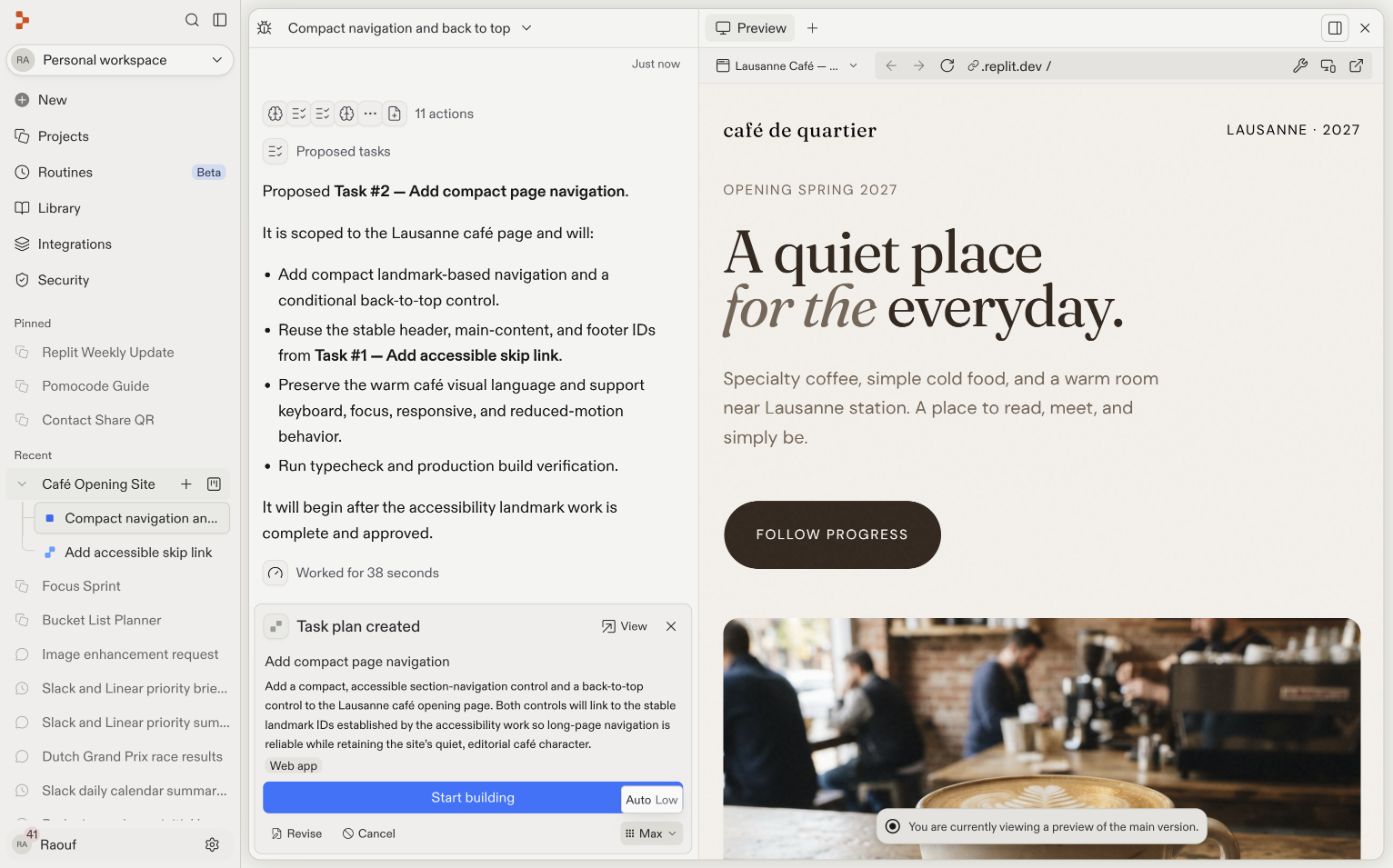Open the Café Opening Site board icon
The width and height of the screenshot is (1393, 868).
[x=214, y=484]
